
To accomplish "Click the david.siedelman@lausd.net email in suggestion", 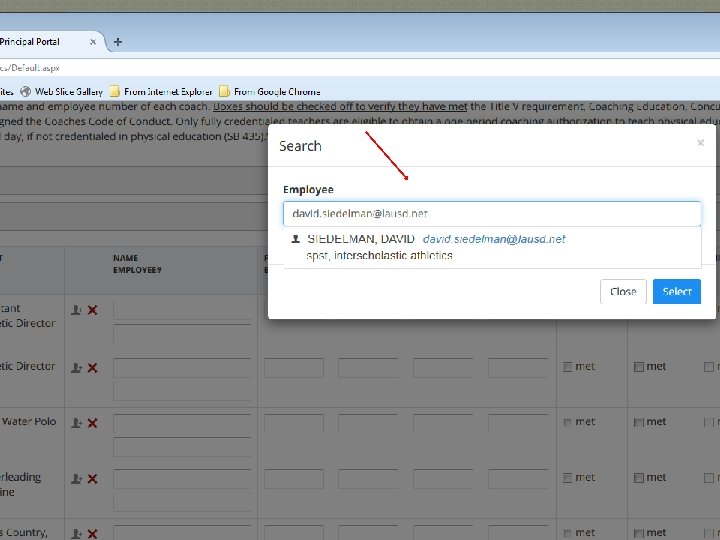I will 494,239.
